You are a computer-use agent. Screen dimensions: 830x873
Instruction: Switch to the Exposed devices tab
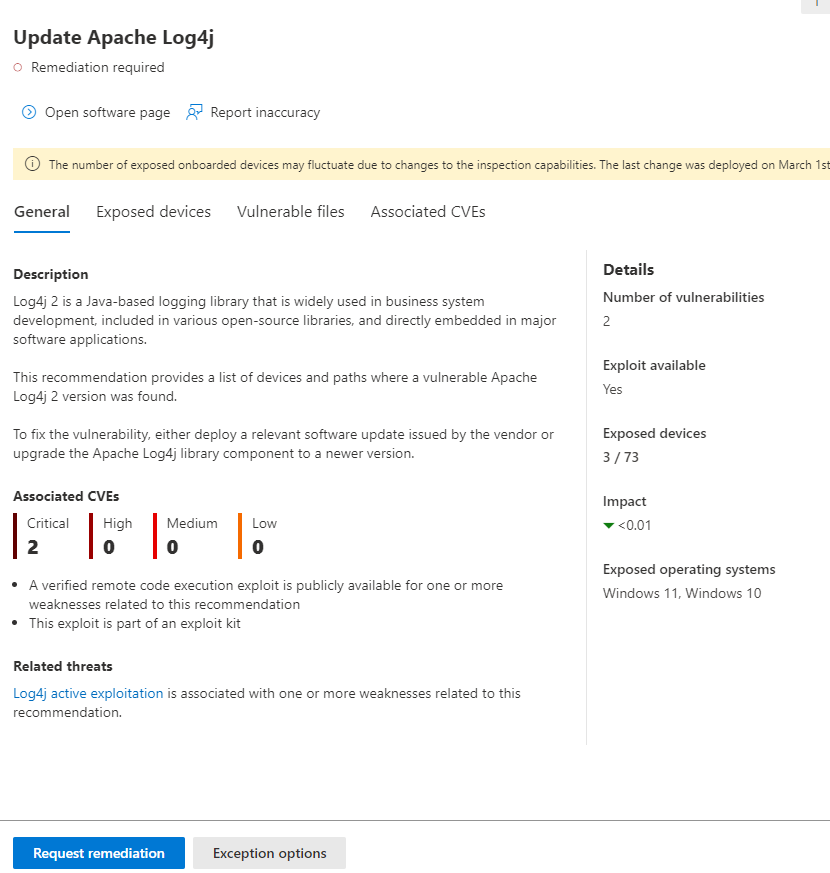153,211
